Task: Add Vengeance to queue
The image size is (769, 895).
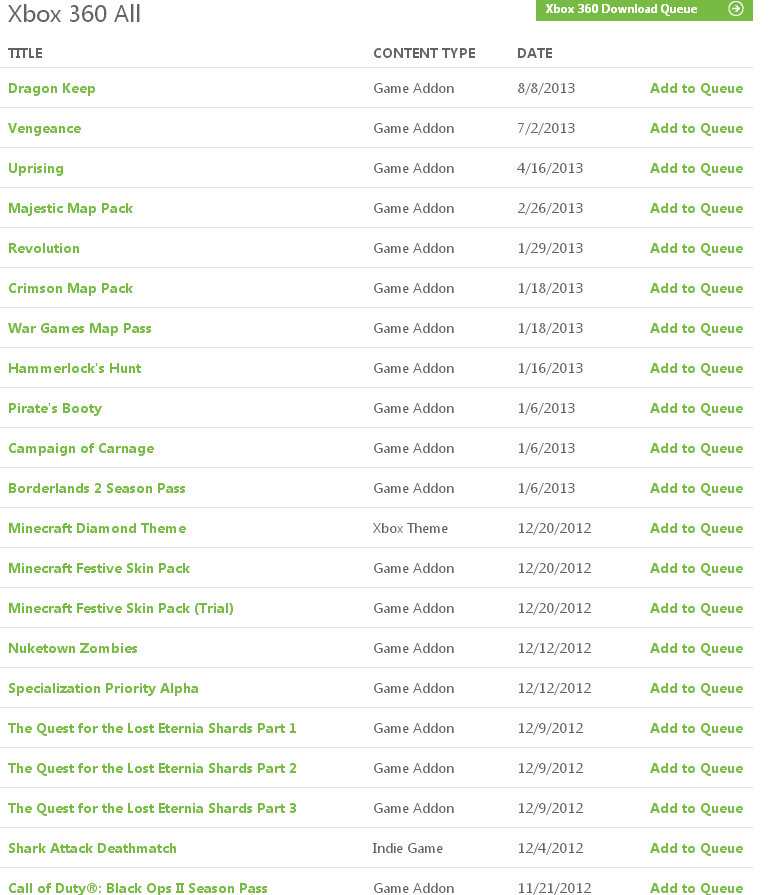Action: [x=696, y=128]
